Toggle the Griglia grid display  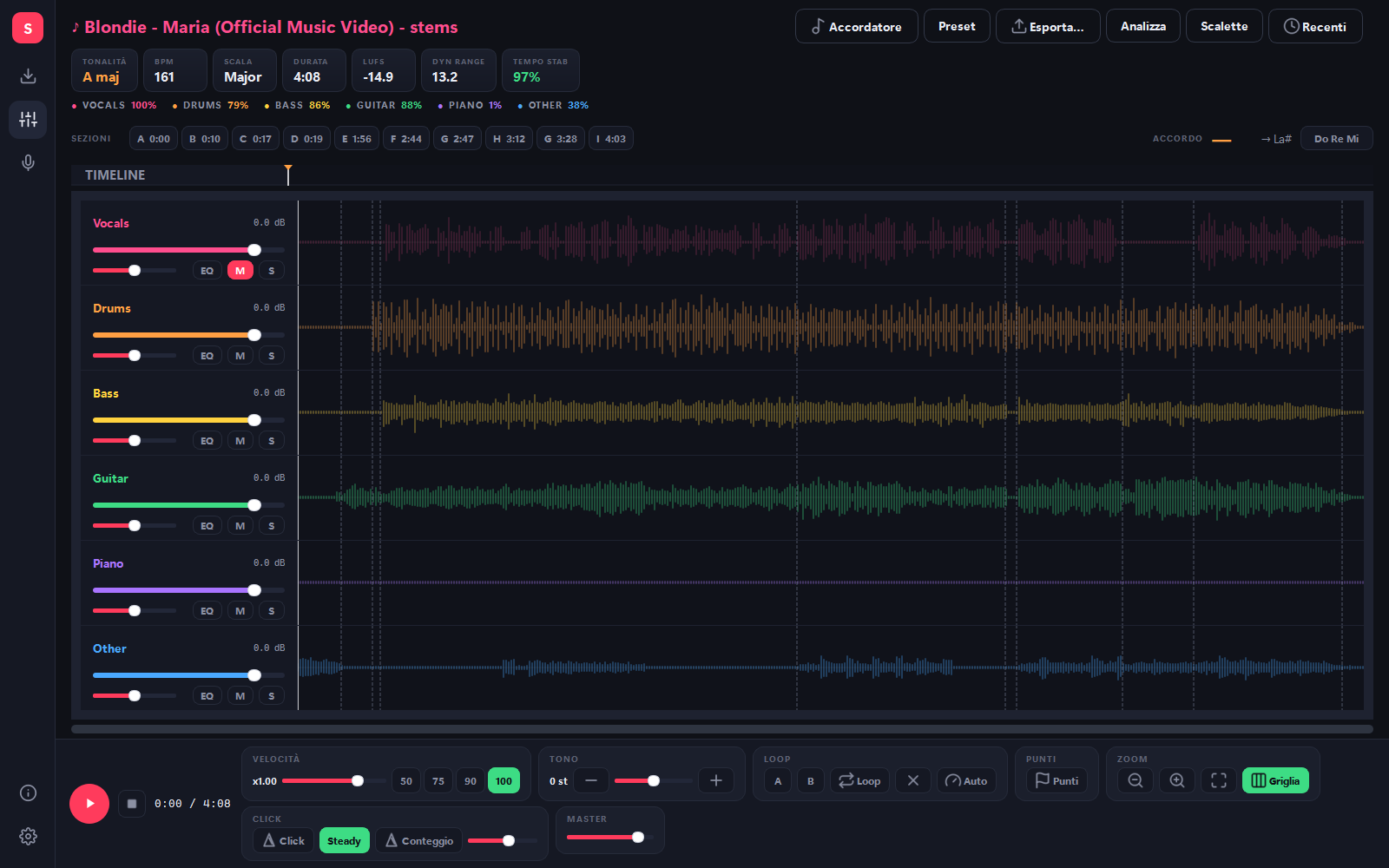[1275, 780]
